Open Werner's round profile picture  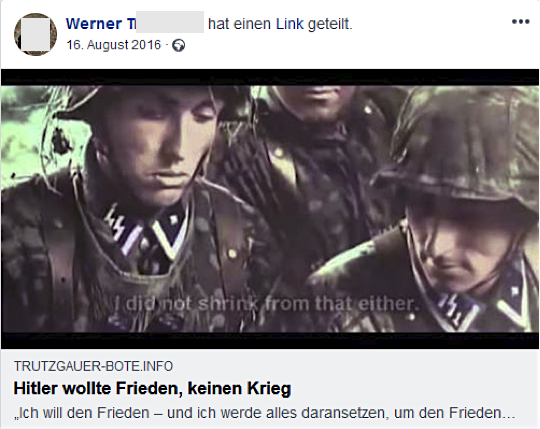[35, 34]
